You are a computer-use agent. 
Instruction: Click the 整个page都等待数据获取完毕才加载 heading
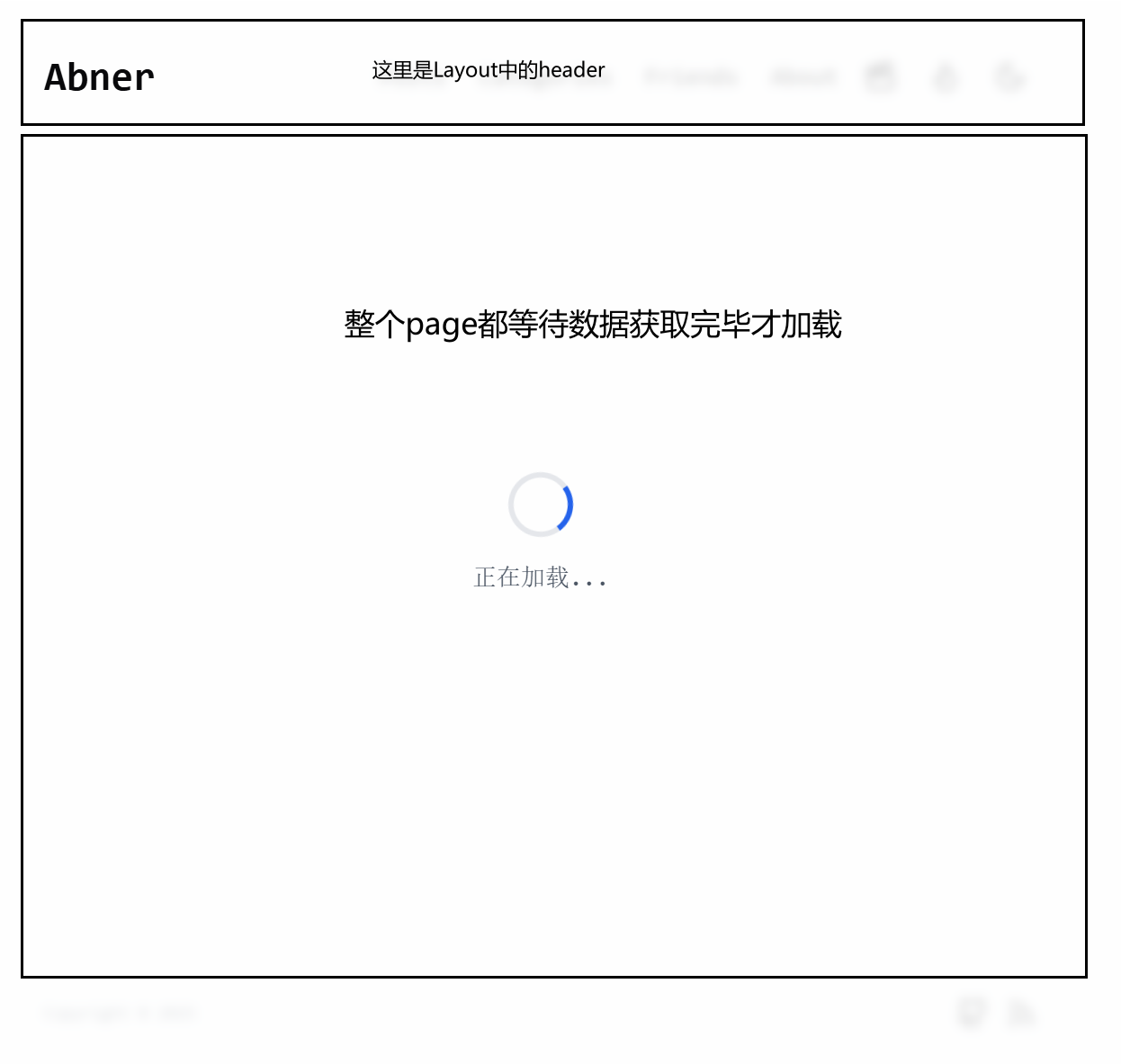593,325
